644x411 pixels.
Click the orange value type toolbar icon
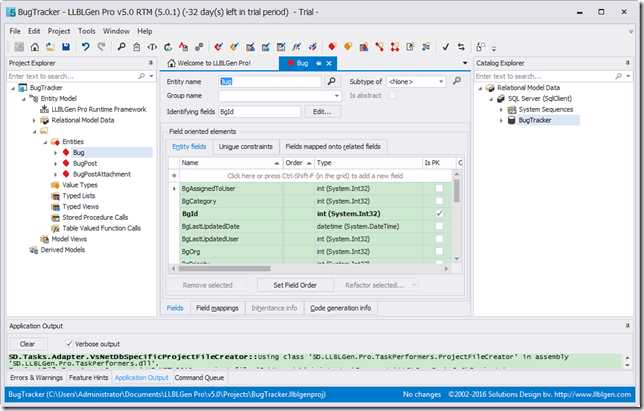[347, 46]
